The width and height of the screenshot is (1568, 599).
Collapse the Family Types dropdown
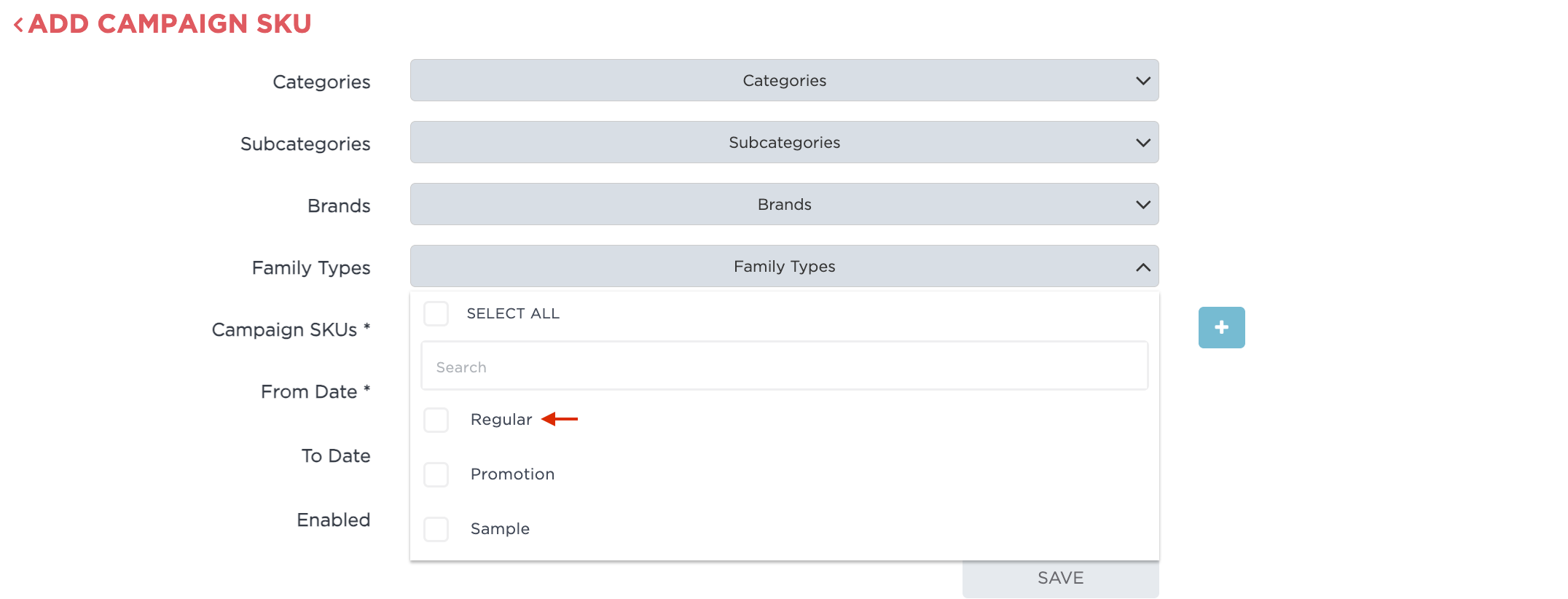coord(784,266)
